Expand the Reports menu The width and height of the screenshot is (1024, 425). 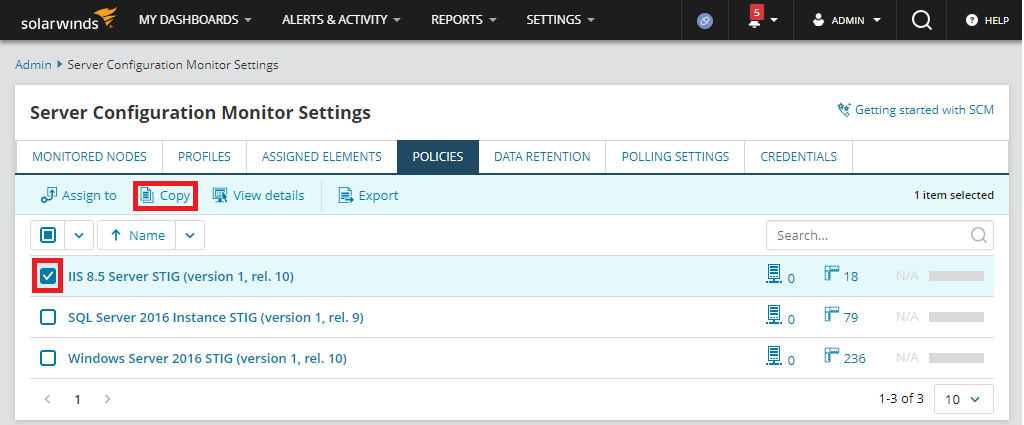pos(464,20)
